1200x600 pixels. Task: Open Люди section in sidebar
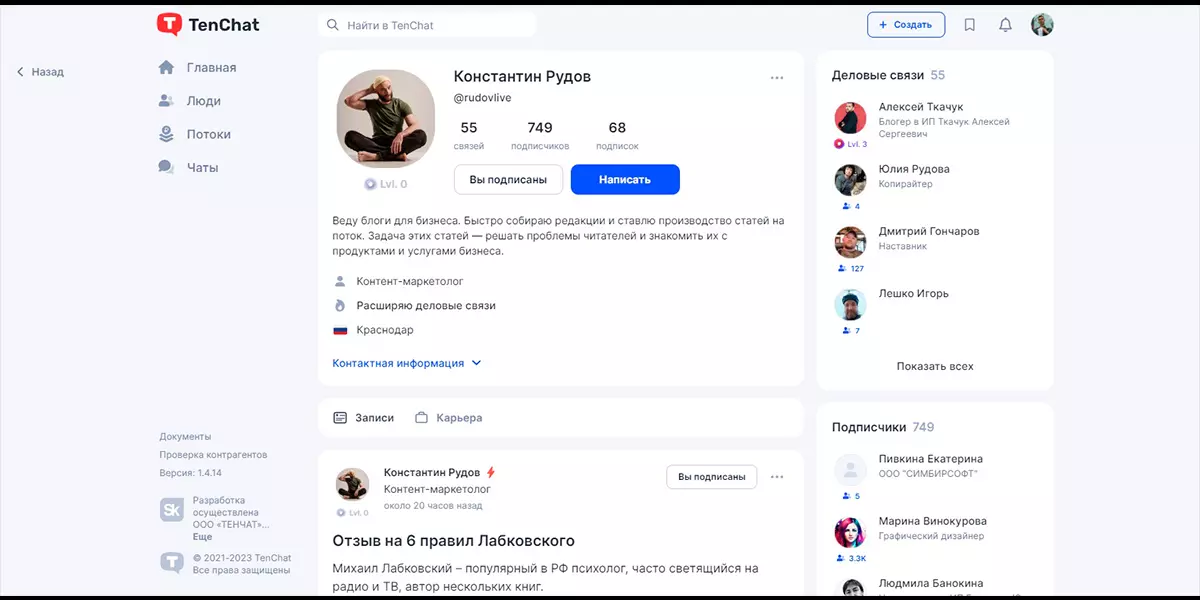point(190,101)
